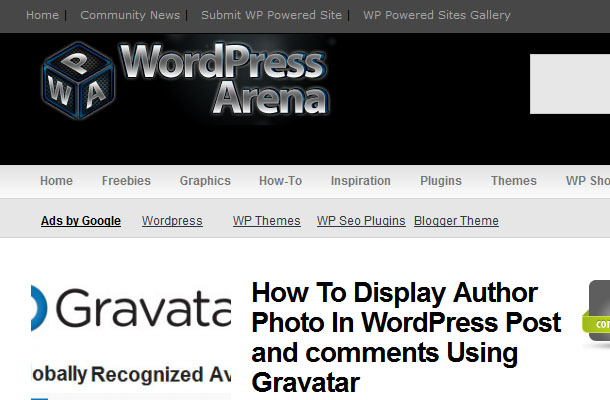Open Home in the top gray bar
This screenshot has width=610, height=400.
coord(42,15)
